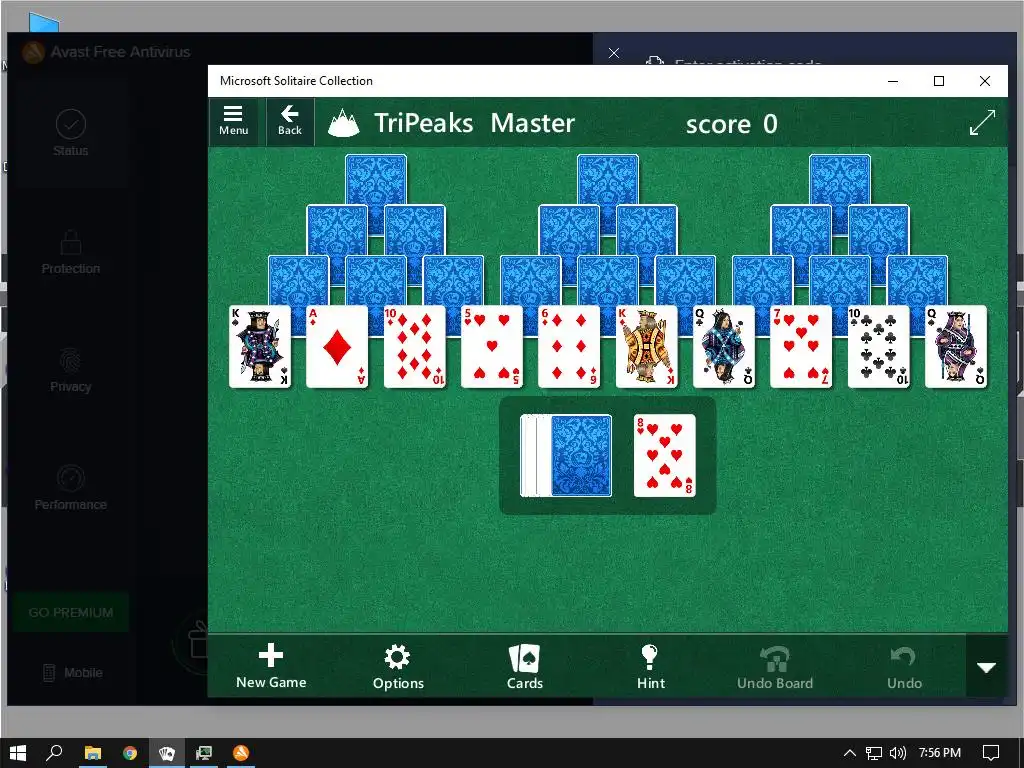Select the 7 of hearts card
The width and height of the screenshot is (1024, 768).
coord(801,347)
